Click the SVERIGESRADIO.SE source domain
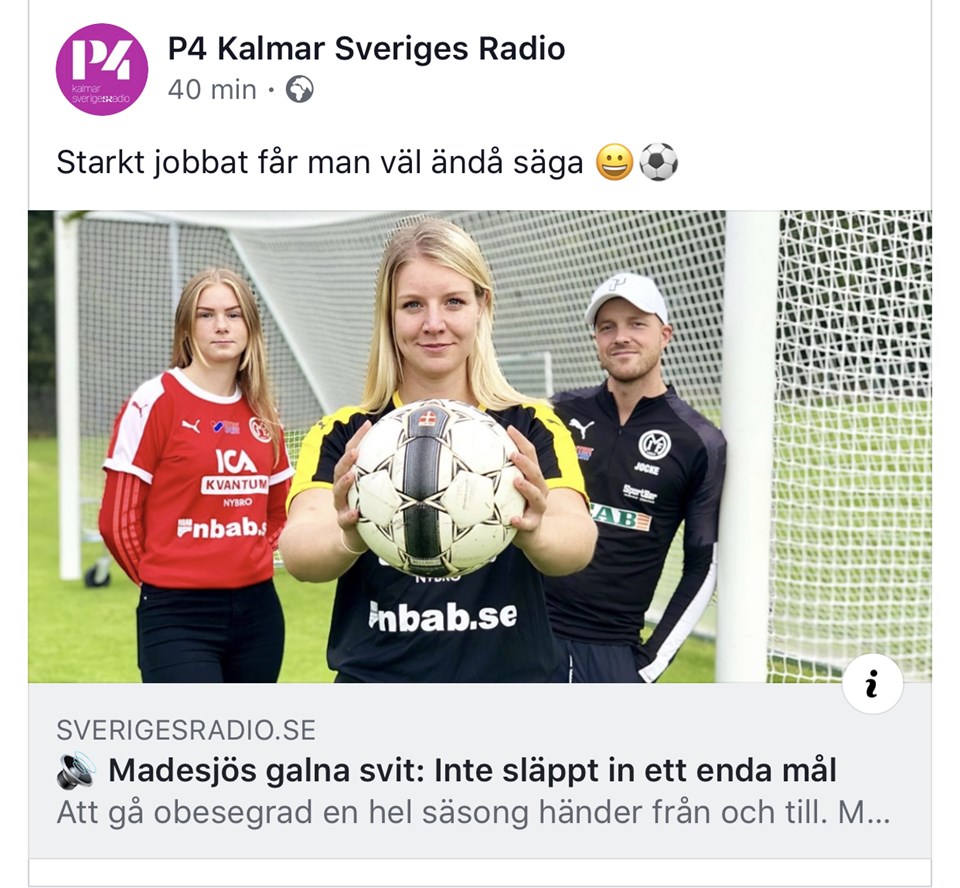This screenshot has height=888, width=960. tap(186, 730)
